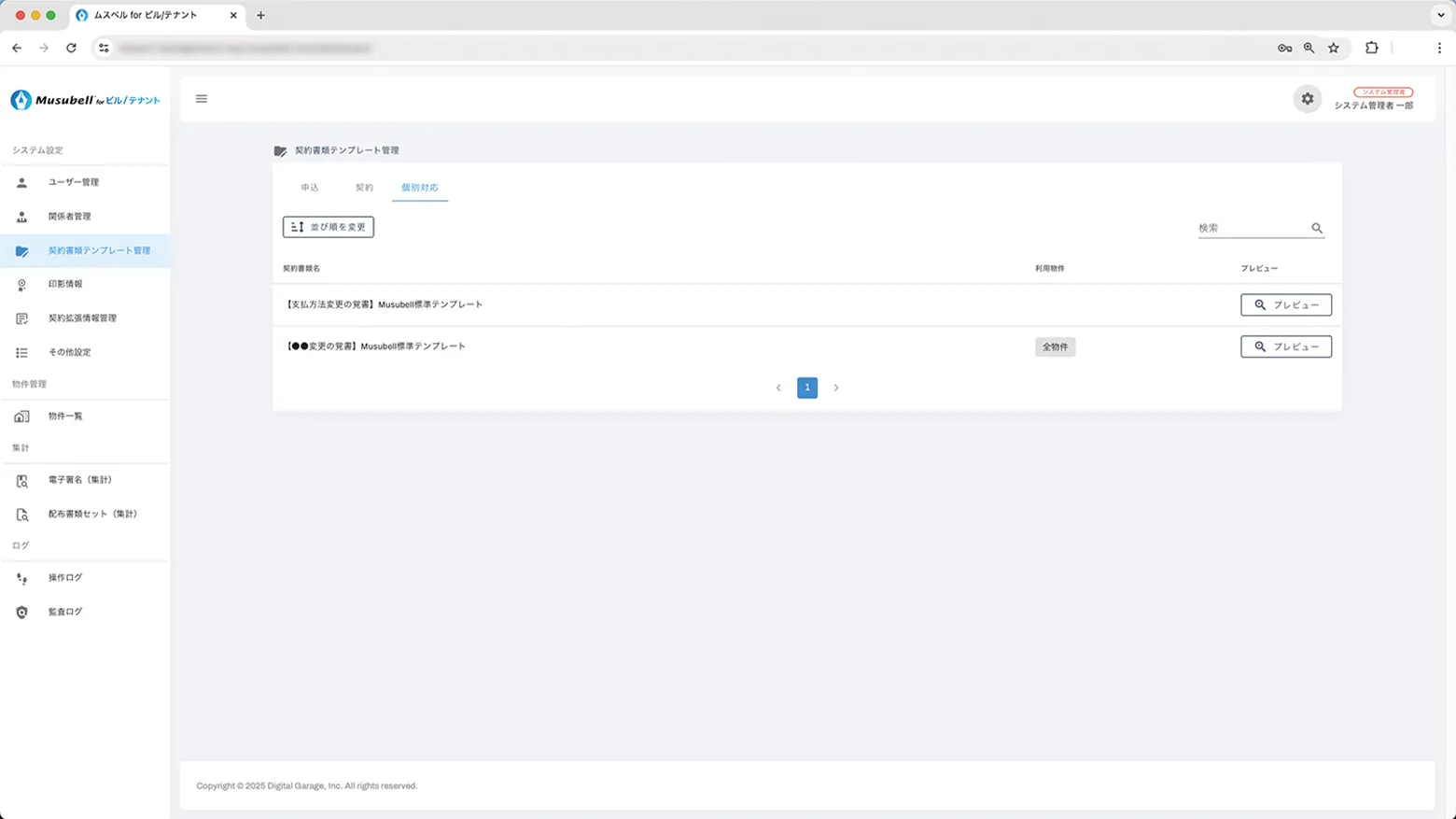Image resolution: width=1456 pixels, height=819 pixels.
Task: Click the 並び順を変更 button
Action: pyautogui.click(x=329, y=227)
